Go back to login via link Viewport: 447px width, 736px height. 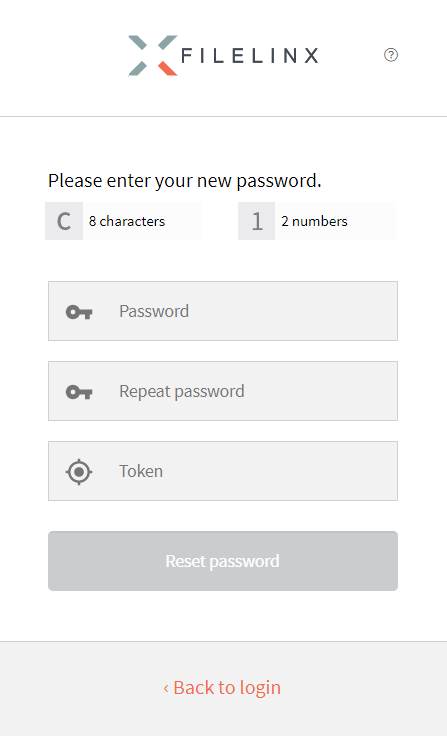(x=222, y=688)
